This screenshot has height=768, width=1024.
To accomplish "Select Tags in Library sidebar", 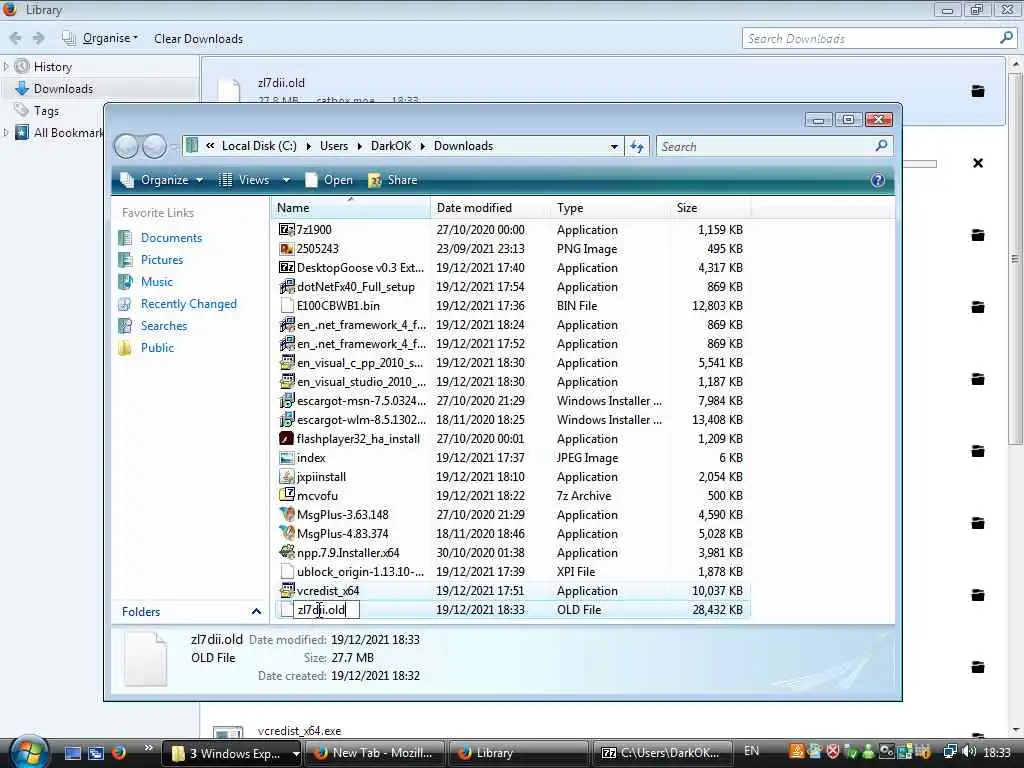I will (46, 111).
